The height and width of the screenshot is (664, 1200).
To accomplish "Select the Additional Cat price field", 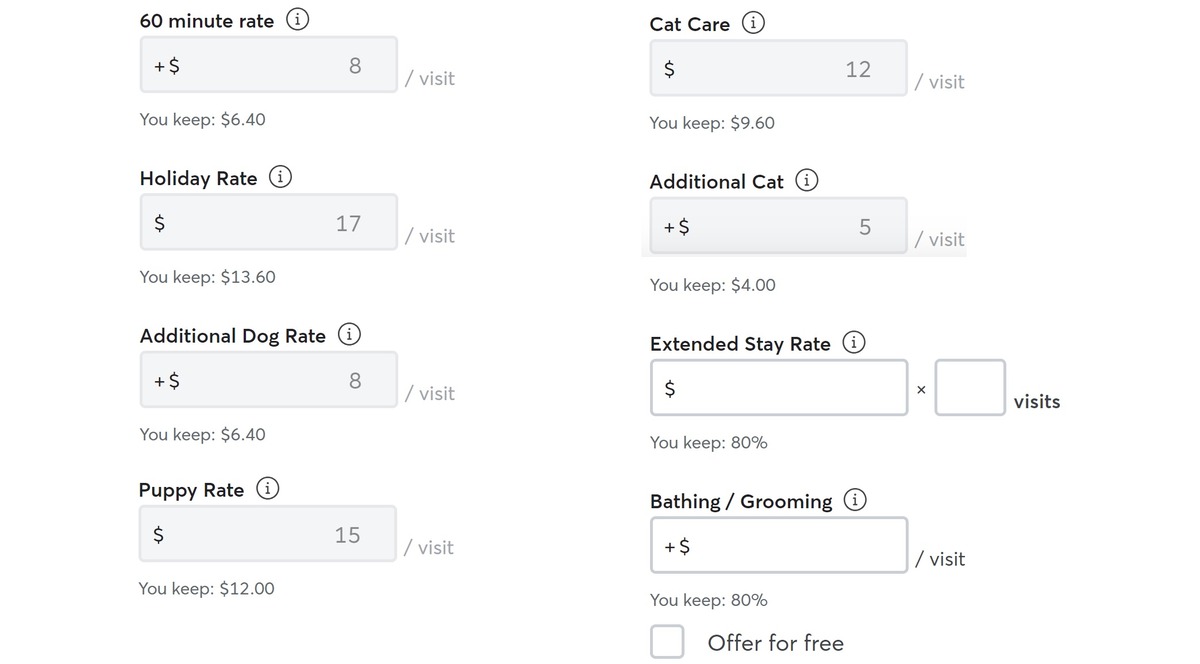I will click(x=778, y=225).
